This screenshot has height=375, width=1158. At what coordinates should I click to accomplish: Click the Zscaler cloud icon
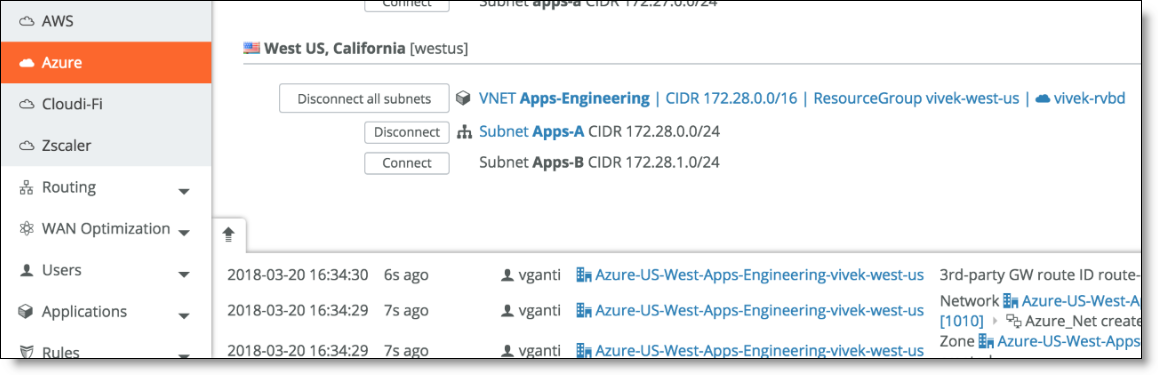pyautogui.click(x=27, y=146)
